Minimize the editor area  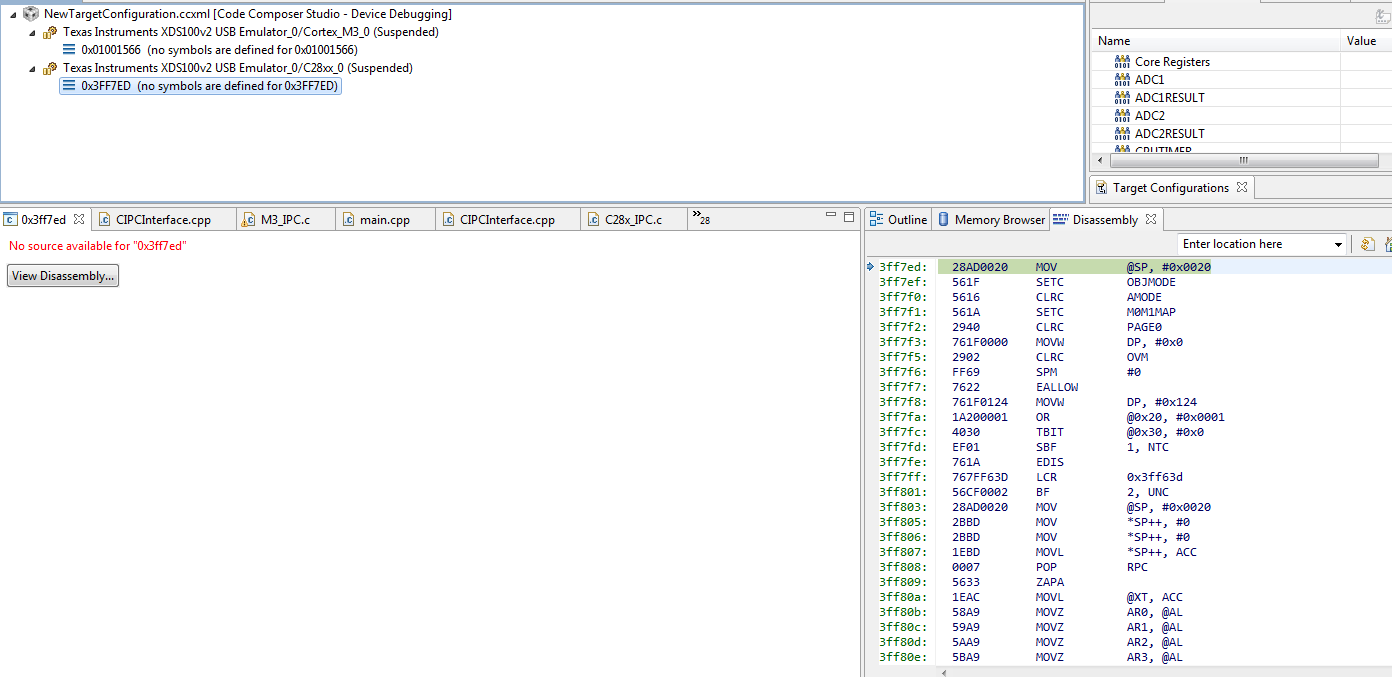click(831, 216)
